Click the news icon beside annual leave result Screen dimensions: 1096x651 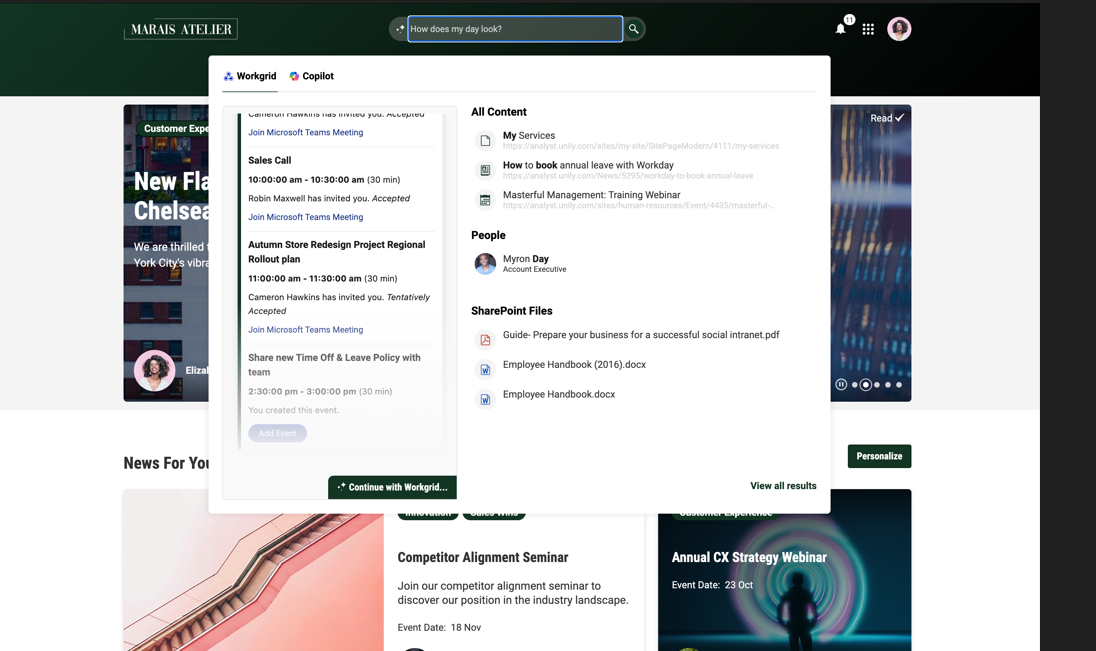point(485,170)
